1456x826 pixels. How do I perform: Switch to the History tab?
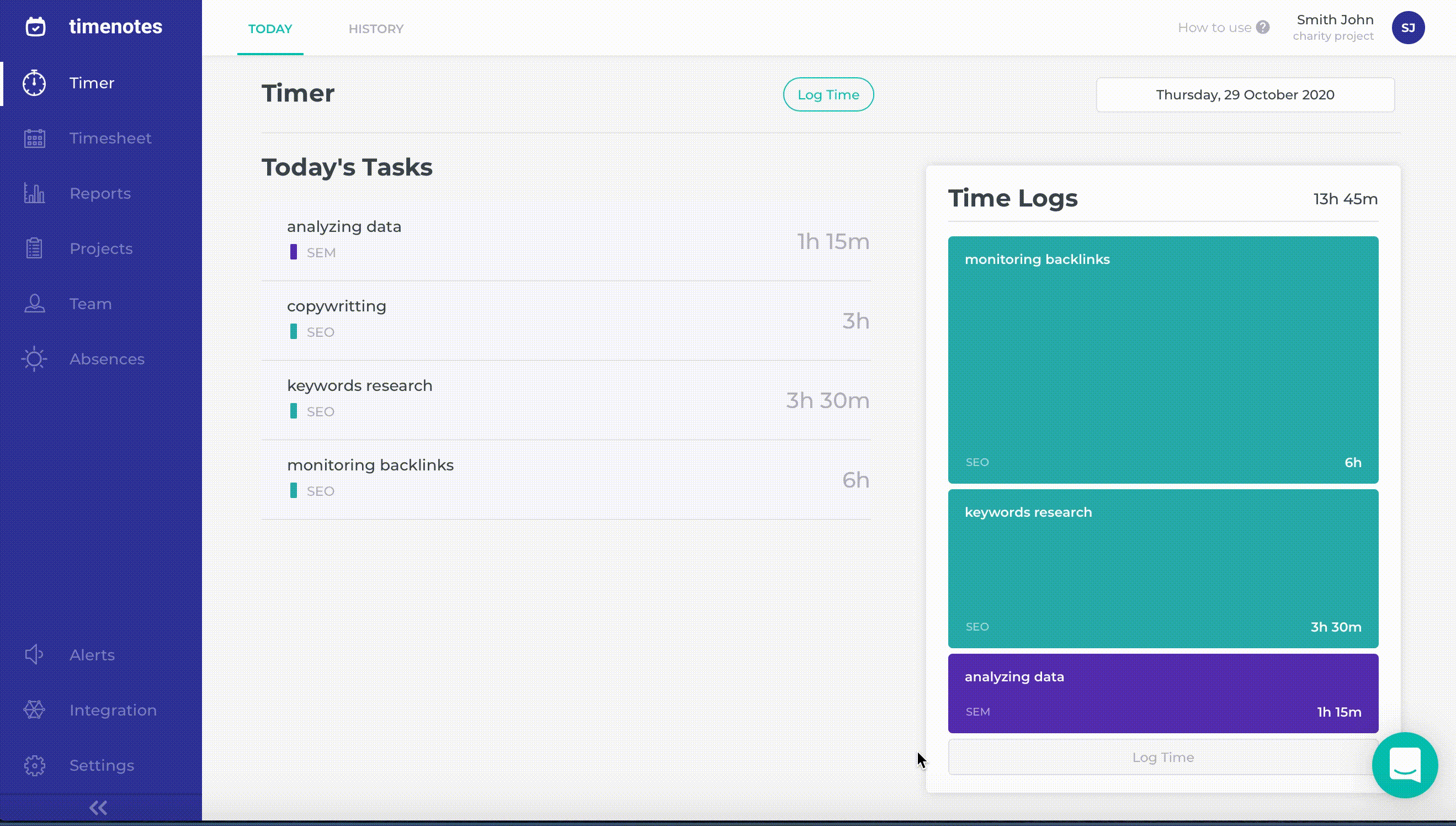click(376, 29)
